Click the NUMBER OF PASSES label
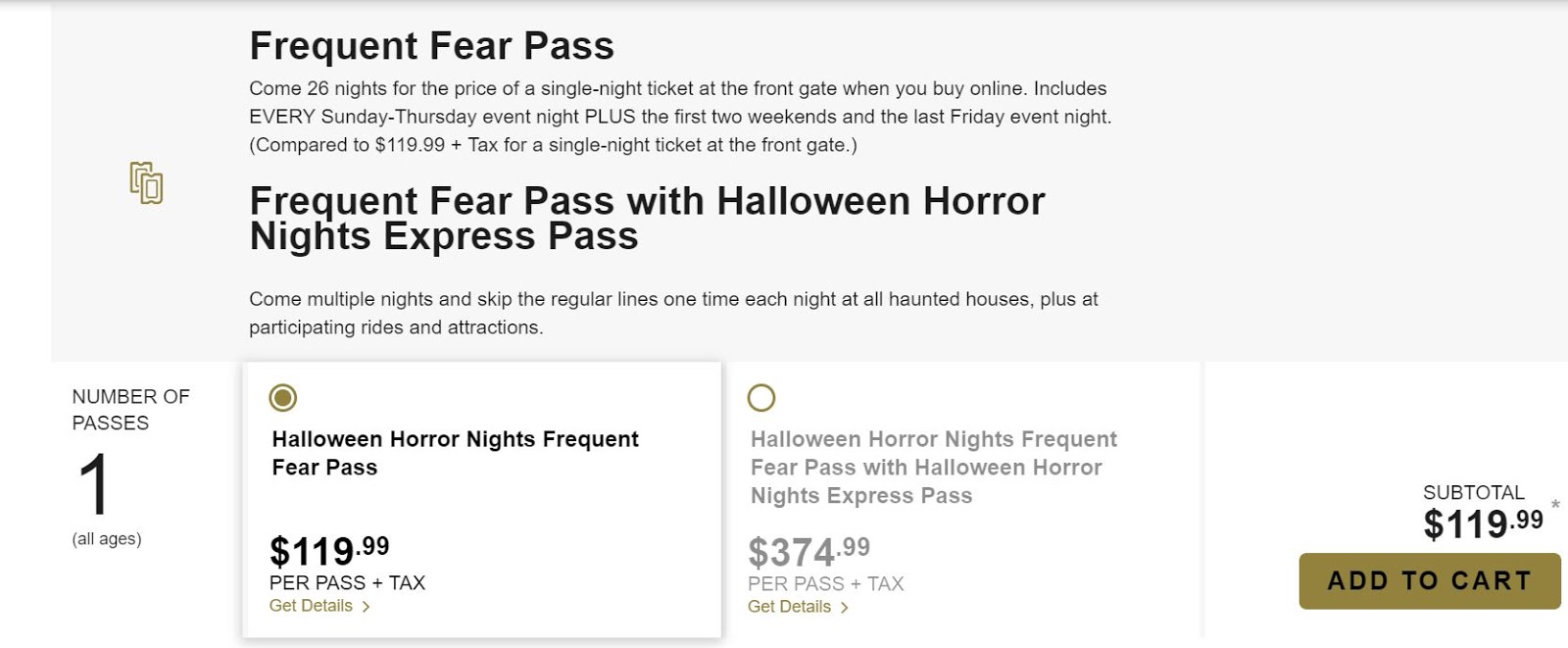This screenshot has height=648, width=1568. (130, 410)
